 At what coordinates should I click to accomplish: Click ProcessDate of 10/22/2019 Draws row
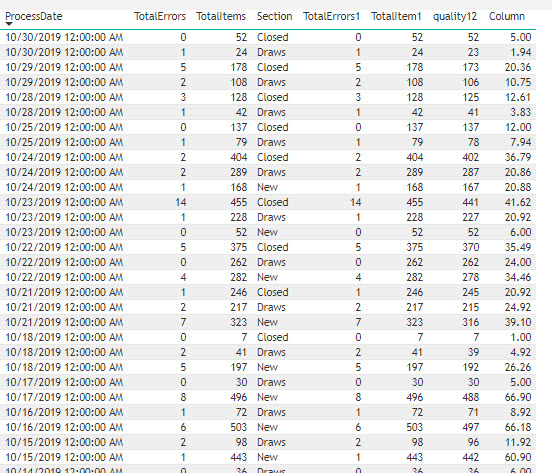coord(64,262)
